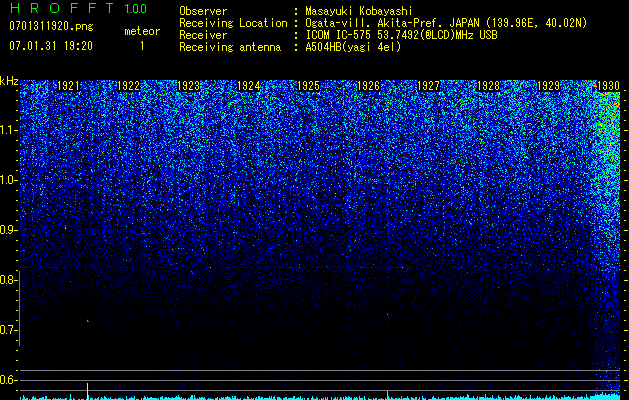Screen dimensions: 629x400
Task: Click the 1928 time marker
Action: [488, 86]
